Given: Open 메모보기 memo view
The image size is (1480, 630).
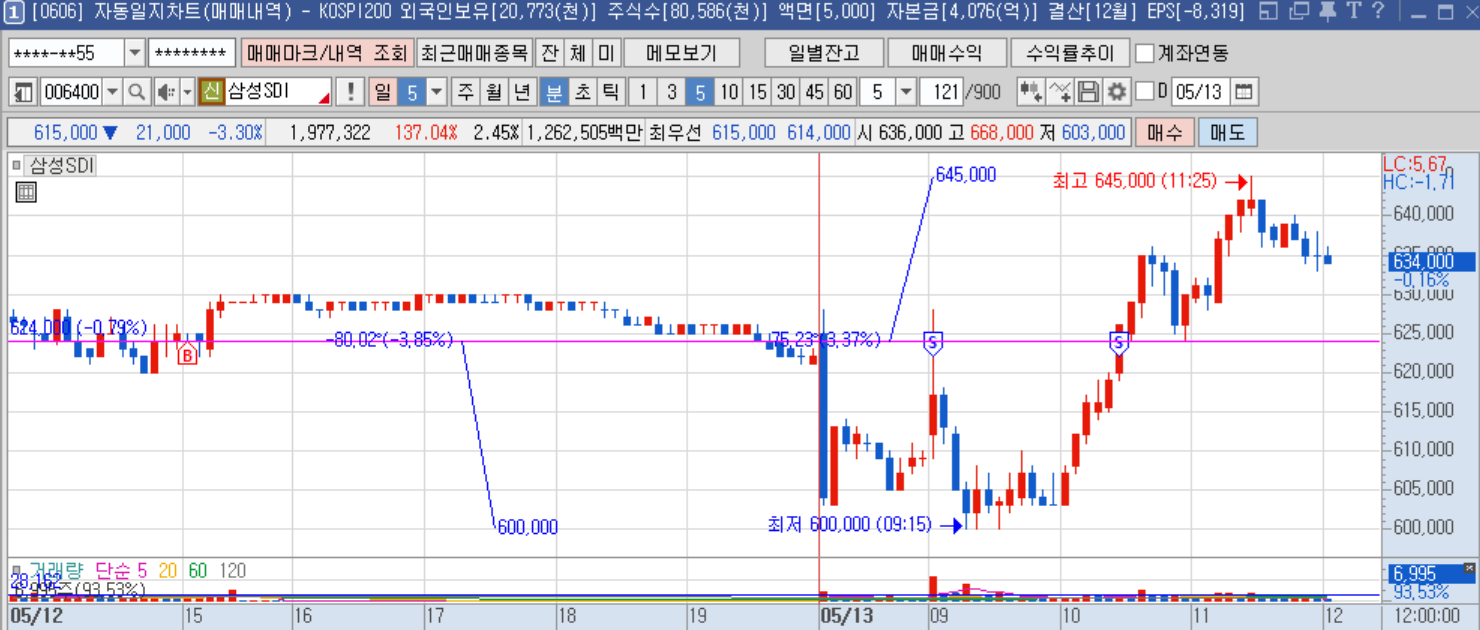Looking at the screenshot, I should [x=682, y=53].
